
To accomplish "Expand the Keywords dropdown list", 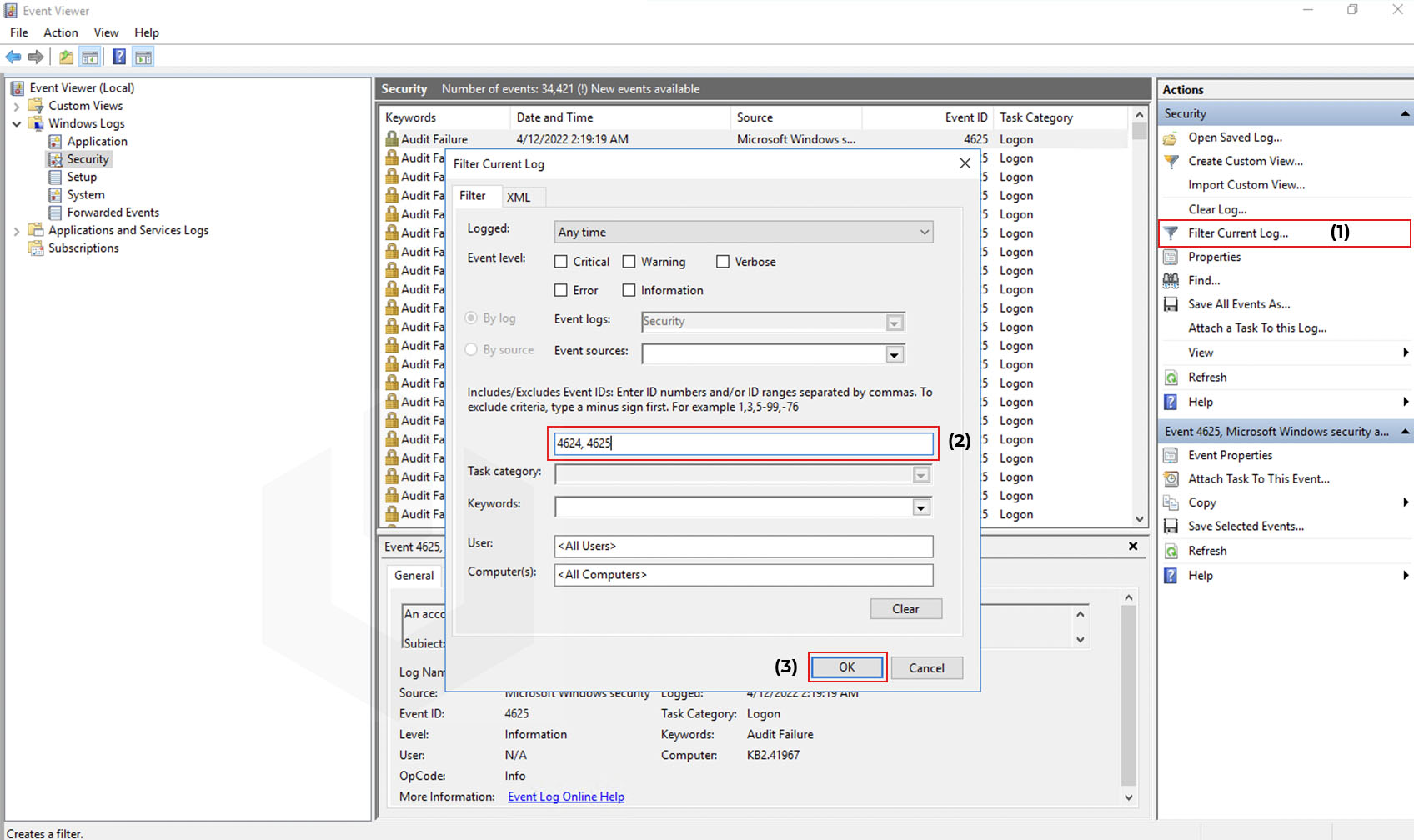I will [920, 507].
